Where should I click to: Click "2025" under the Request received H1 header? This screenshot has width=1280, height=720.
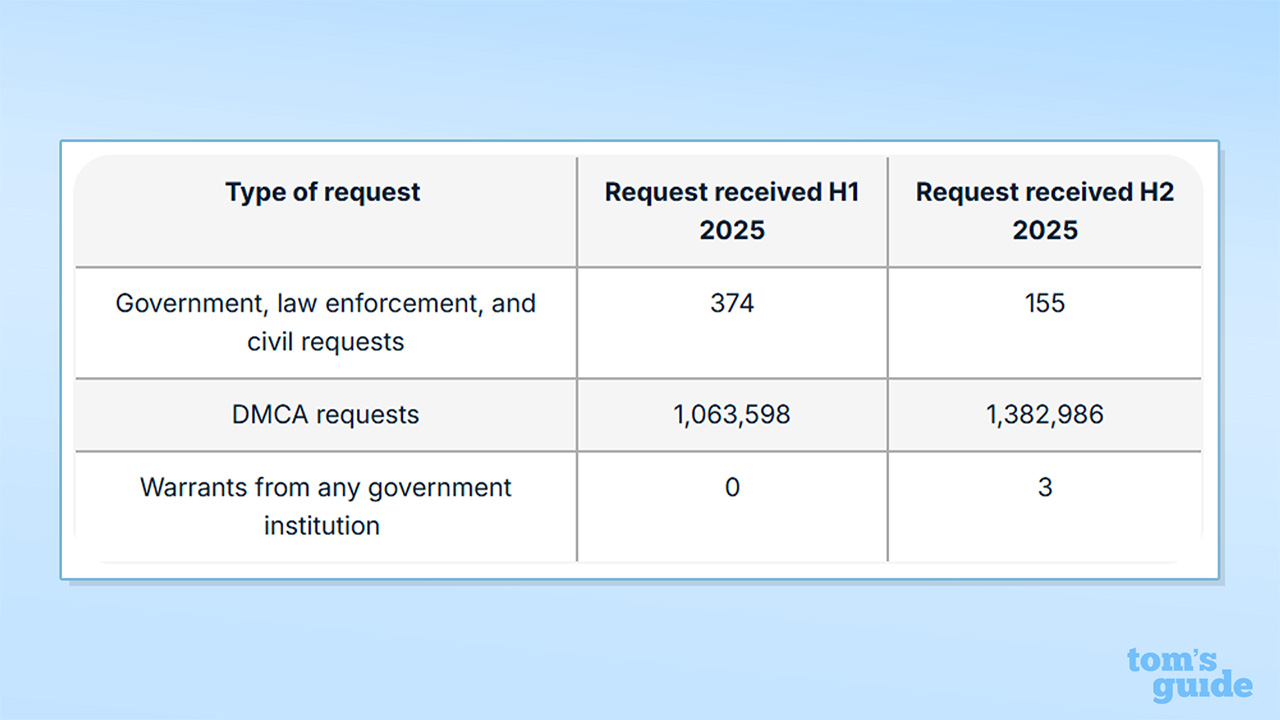pyautogui.click(x=732, y=230)
